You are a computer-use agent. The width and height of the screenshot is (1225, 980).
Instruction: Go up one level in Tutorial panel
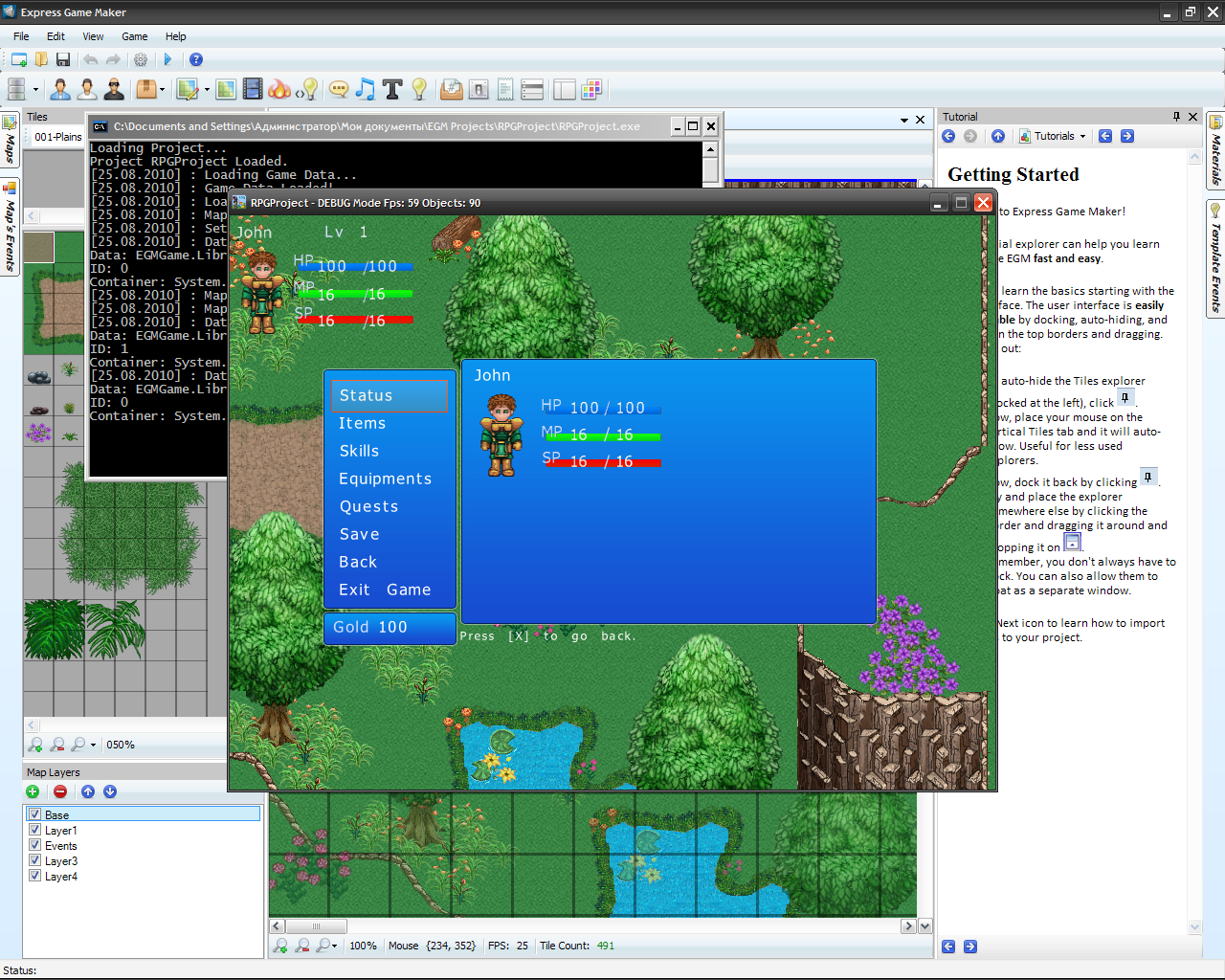click(x=998, y=136)
